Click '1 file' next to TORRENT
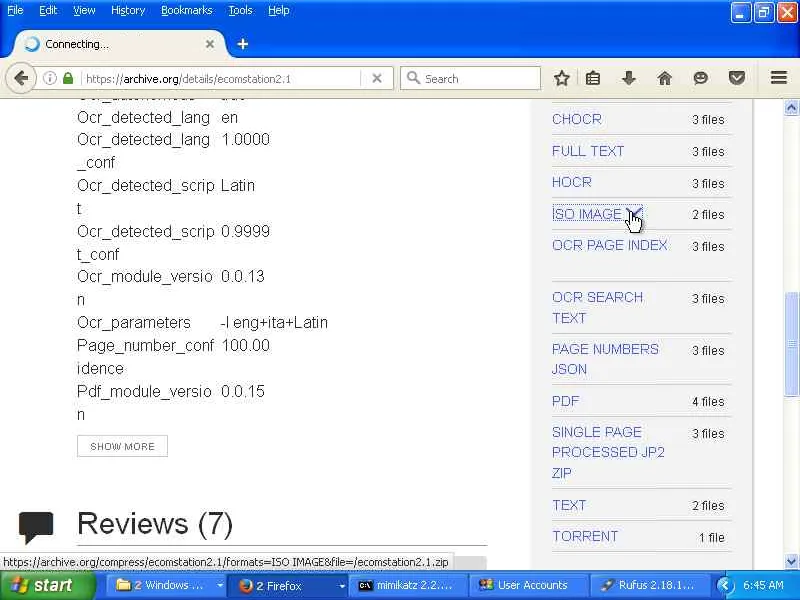 (x=711, y=537)
